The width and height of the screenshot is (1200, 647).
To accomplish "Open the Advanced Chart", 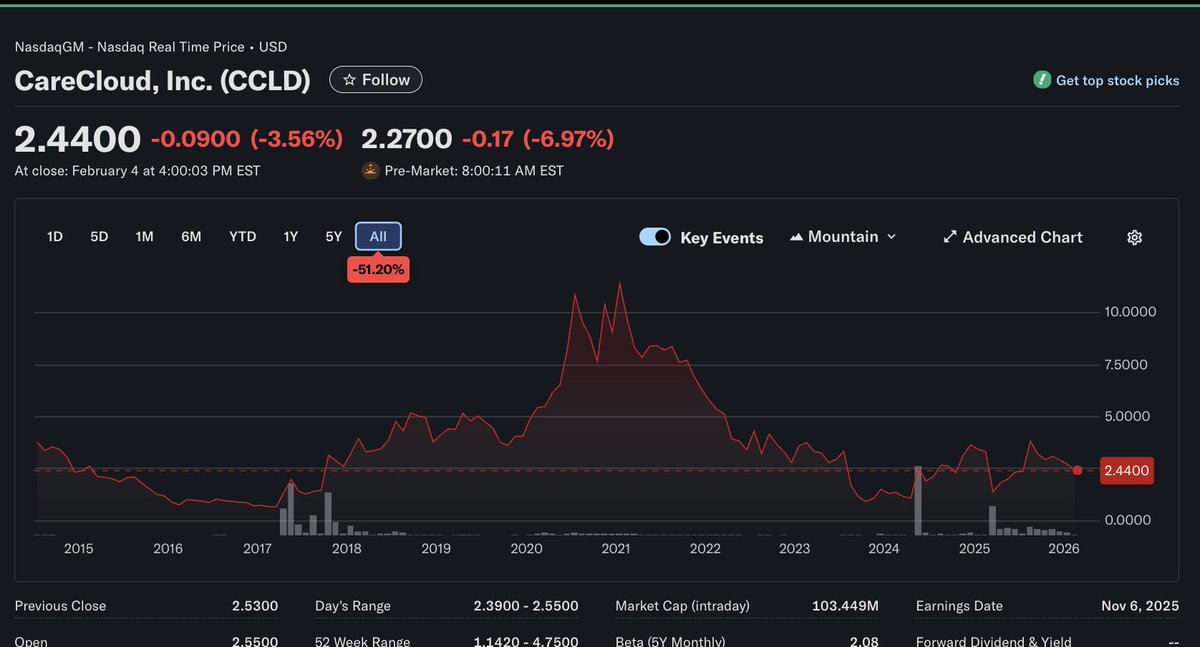I will click(x=1013, y=237).
